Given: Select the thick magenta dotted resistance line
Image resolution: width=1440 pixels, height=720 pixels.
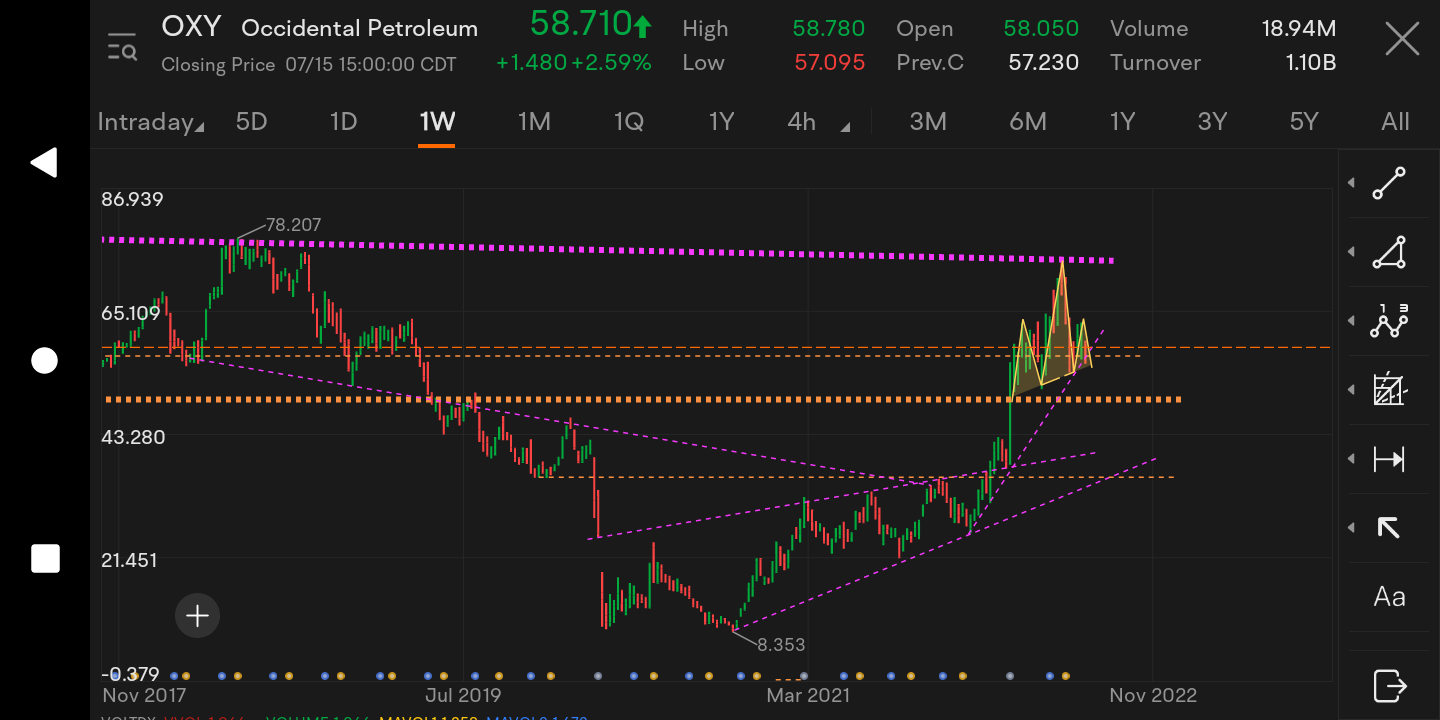Looking at the screenshot, I should pos(608,250).
